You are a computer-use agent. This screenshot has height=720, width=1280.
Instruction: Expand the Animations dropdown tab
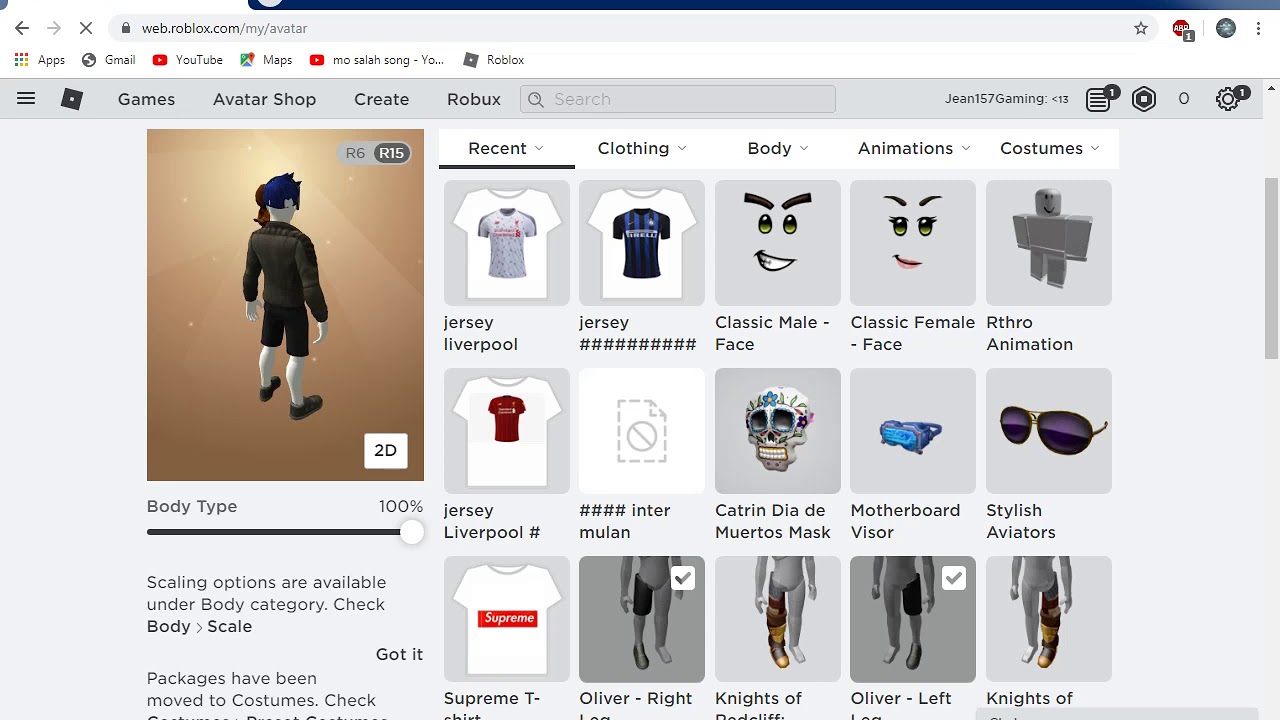point(914,148)
